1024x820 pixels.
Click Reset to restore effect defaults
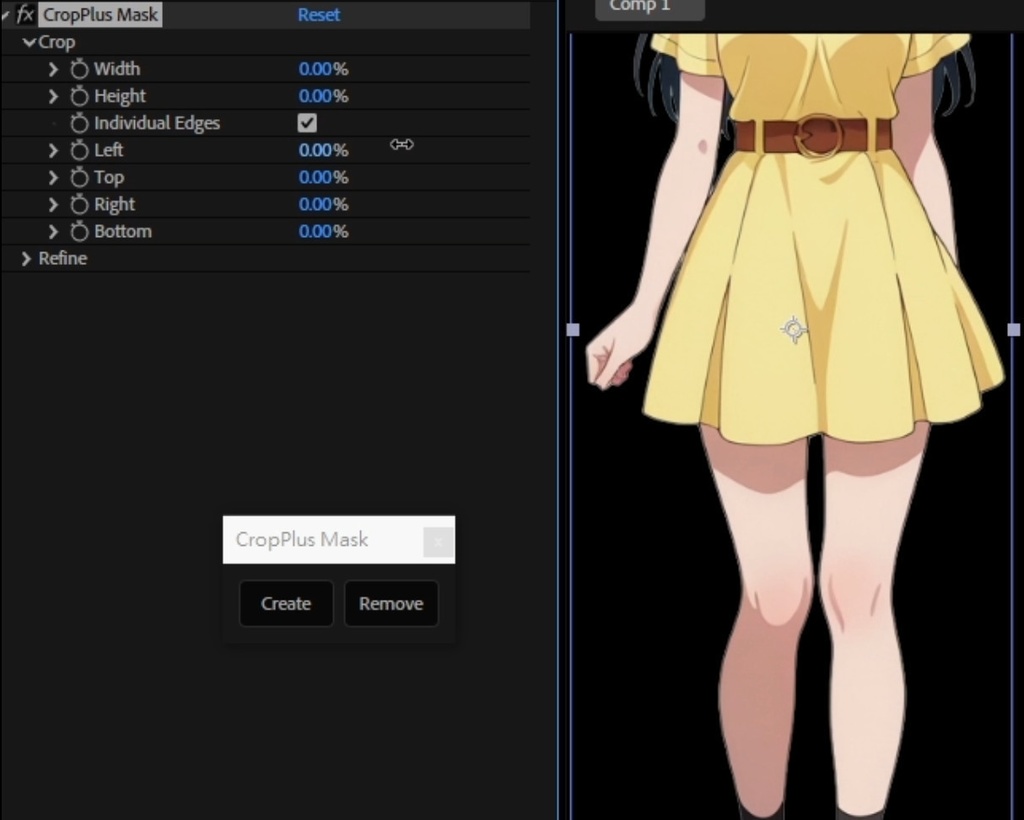(318, 14)
